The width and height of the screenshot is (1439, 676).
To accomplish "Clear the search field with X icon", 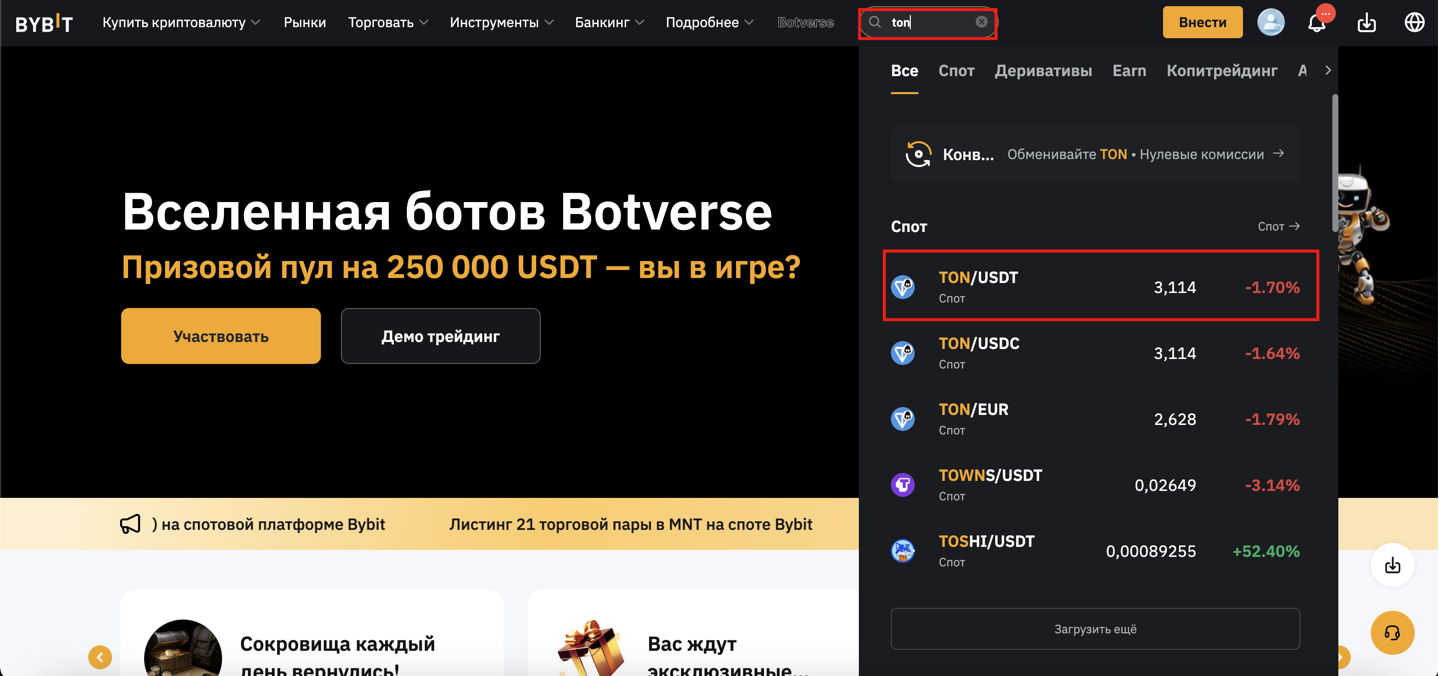I will [981, 22].
